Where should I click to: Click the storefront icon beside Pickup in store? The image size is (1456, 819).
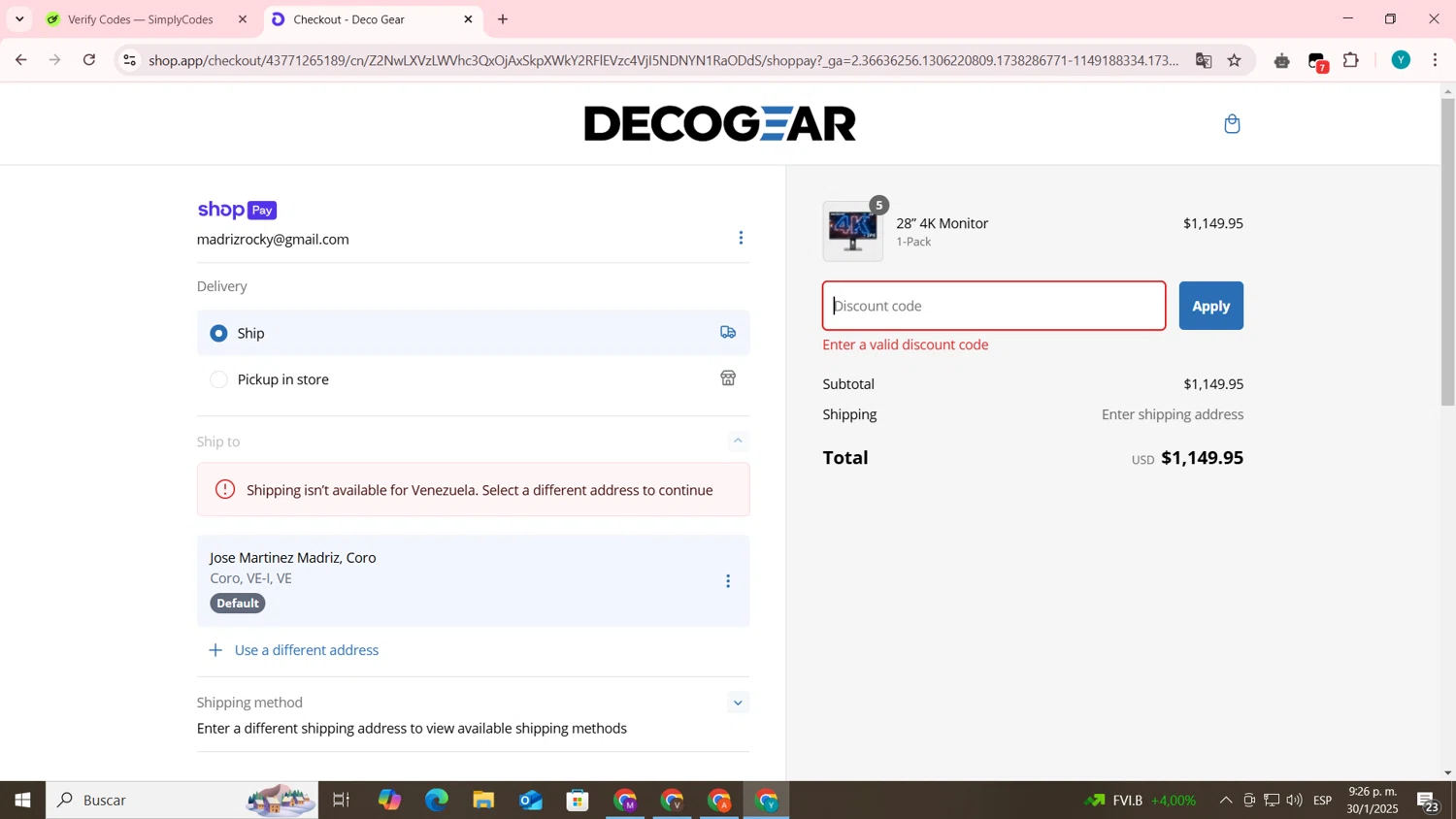pos(728,378)
